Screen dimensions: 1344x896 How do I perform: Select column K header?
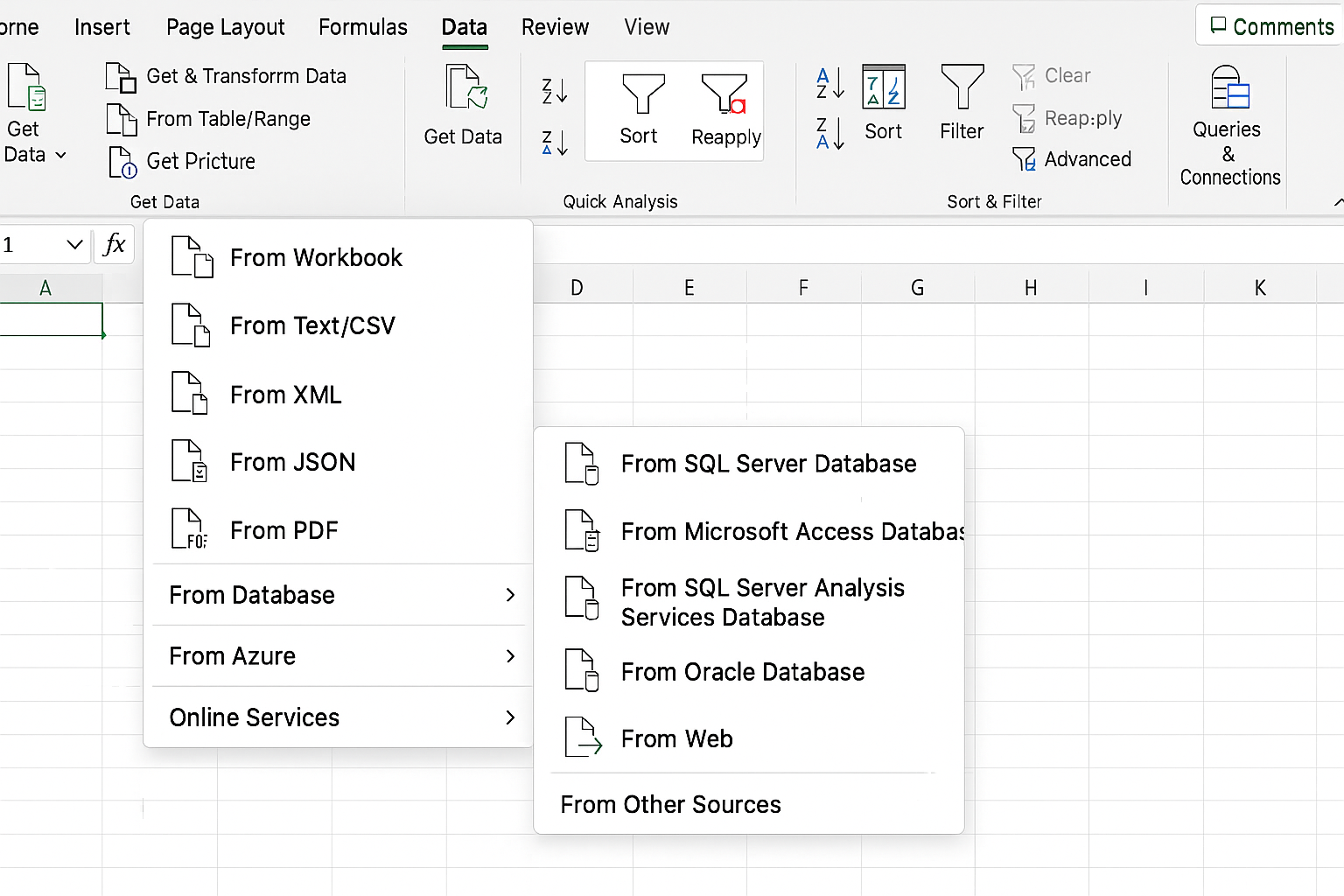click(x=1260, y=288)
